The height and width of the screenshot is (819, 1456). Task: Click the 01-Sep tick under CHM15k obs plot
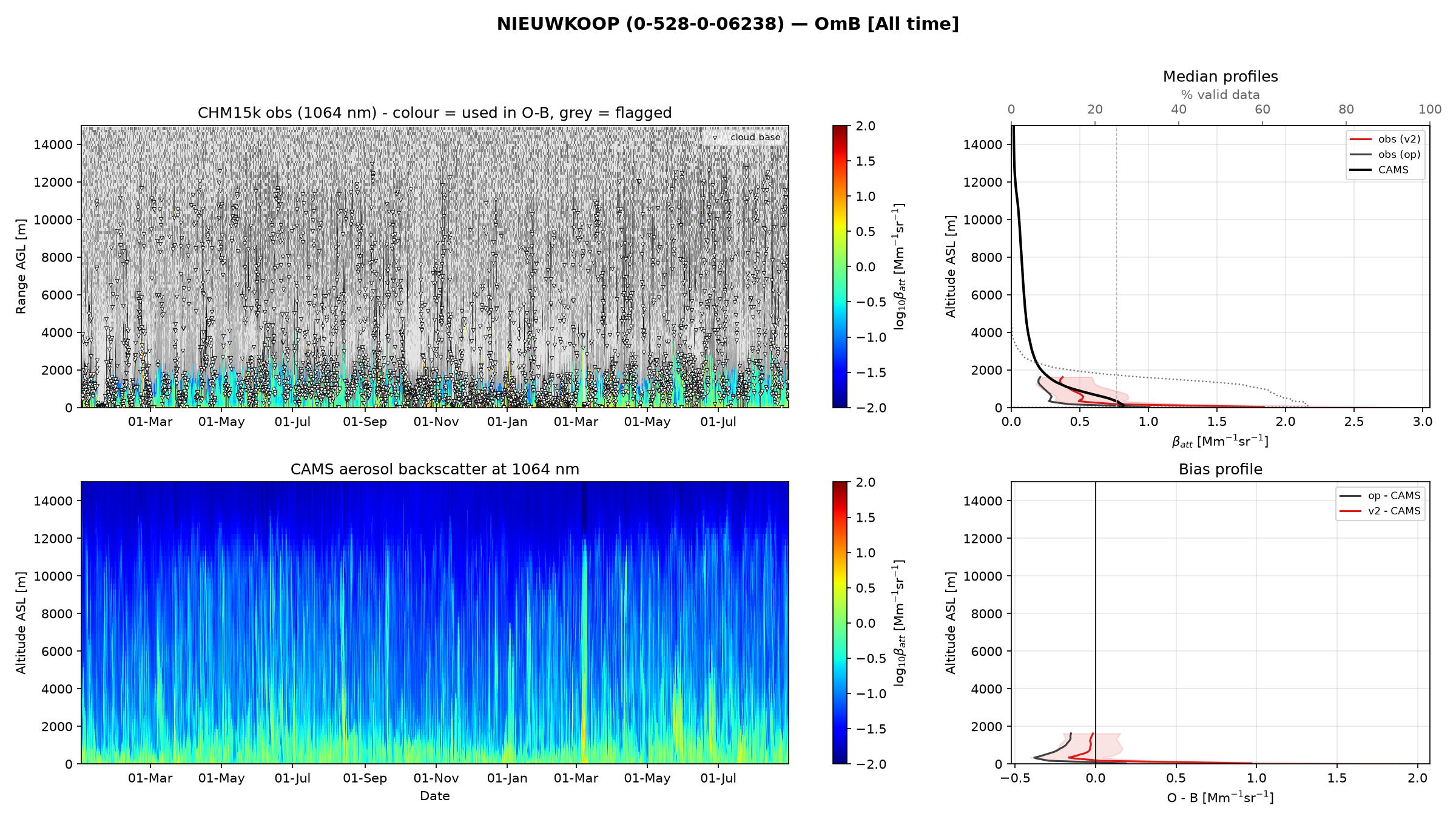click(x=365, y=422)
